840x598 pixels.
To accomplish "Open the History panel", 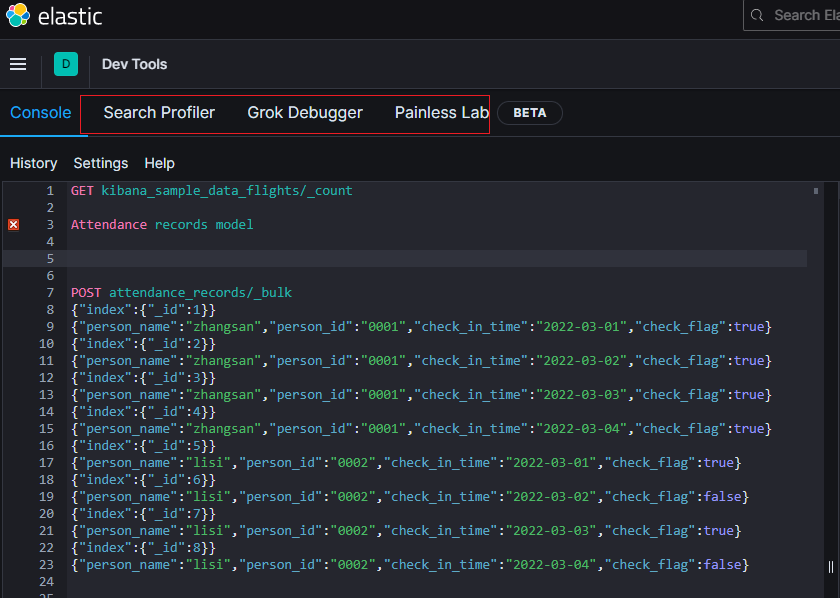I will click(x=33, y=163).
